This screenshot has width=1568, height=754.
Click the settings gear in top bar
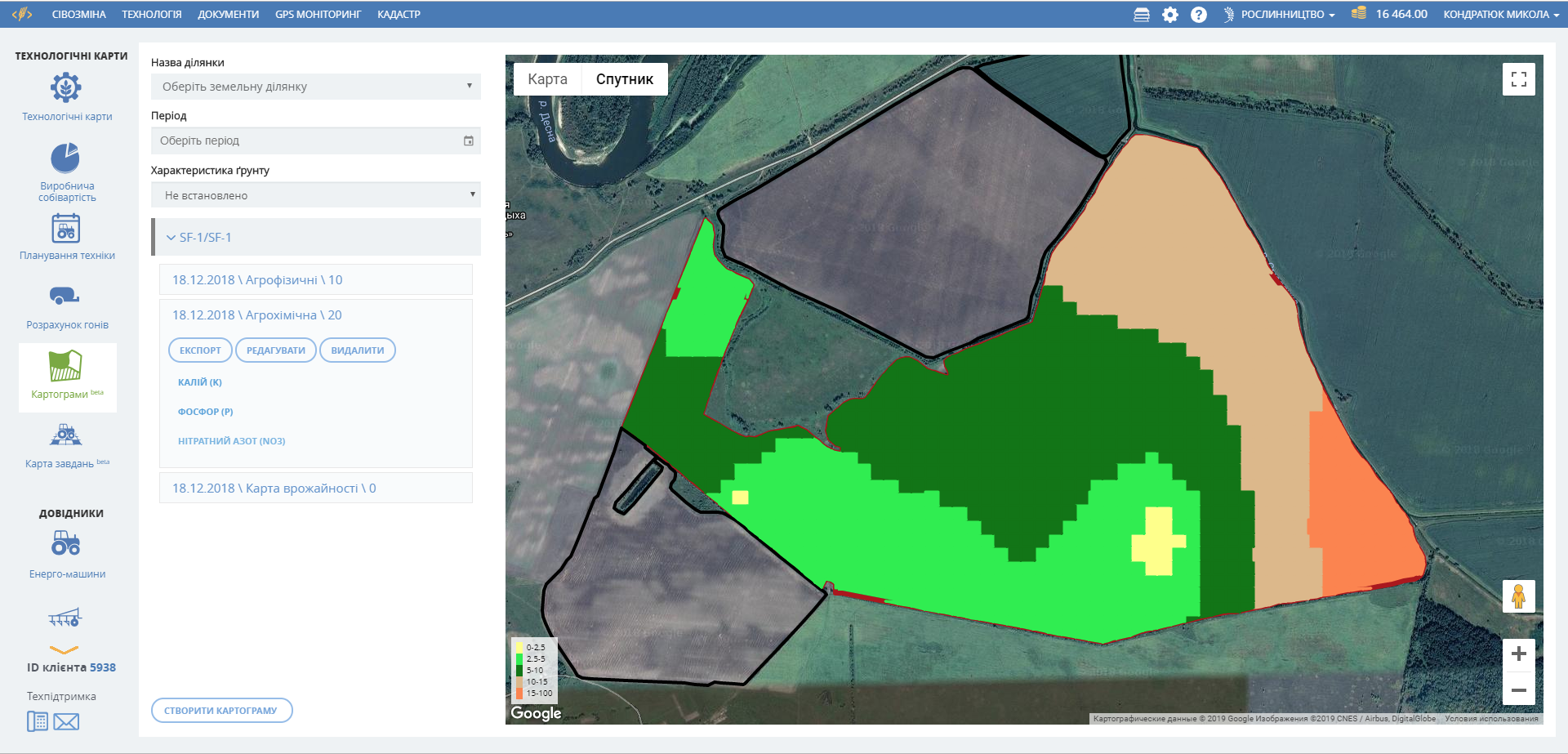tap(1170, 15)
